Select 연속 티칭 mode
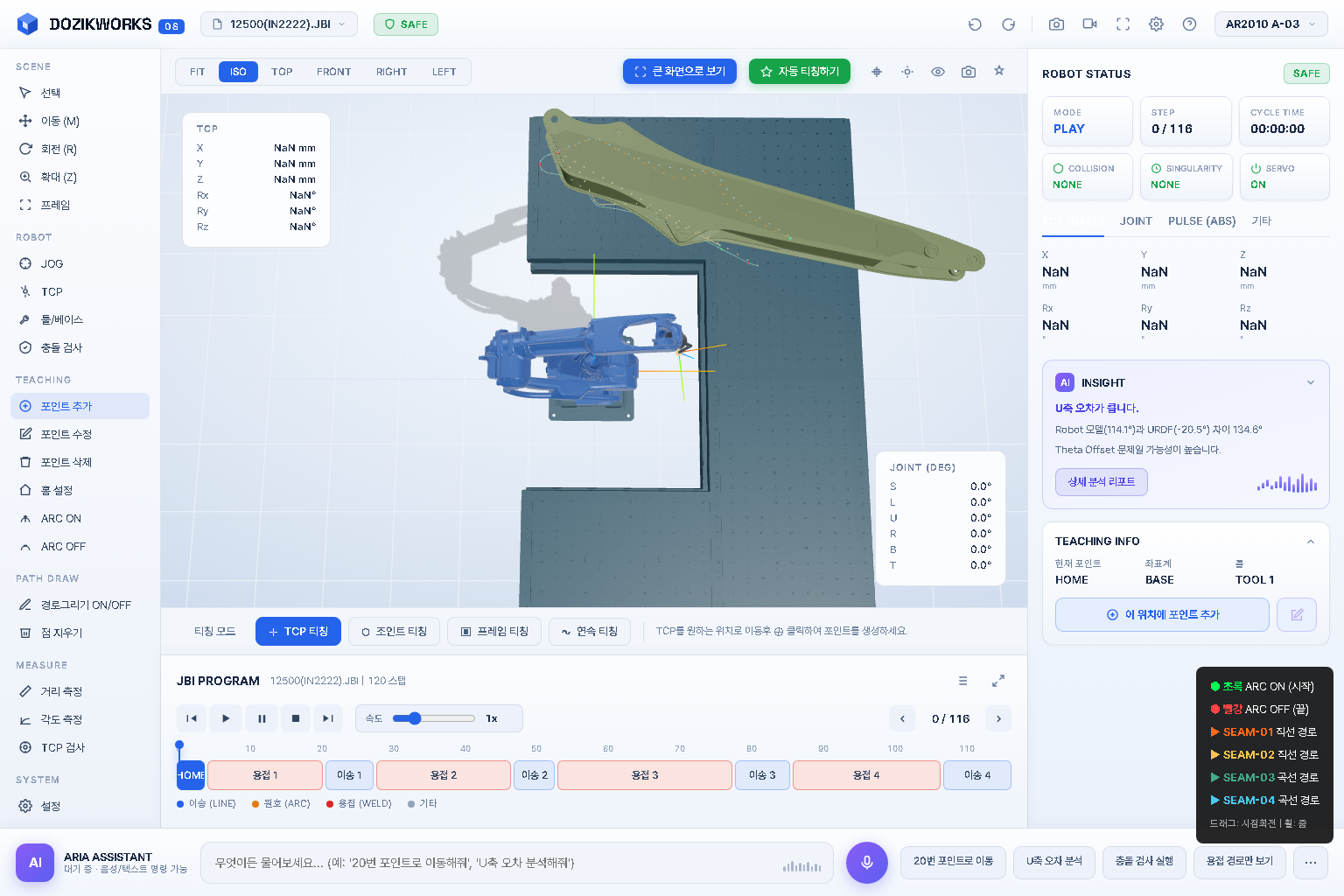Image resolution: width=1344 pixels, height=896 pixels. coord(590,631)
